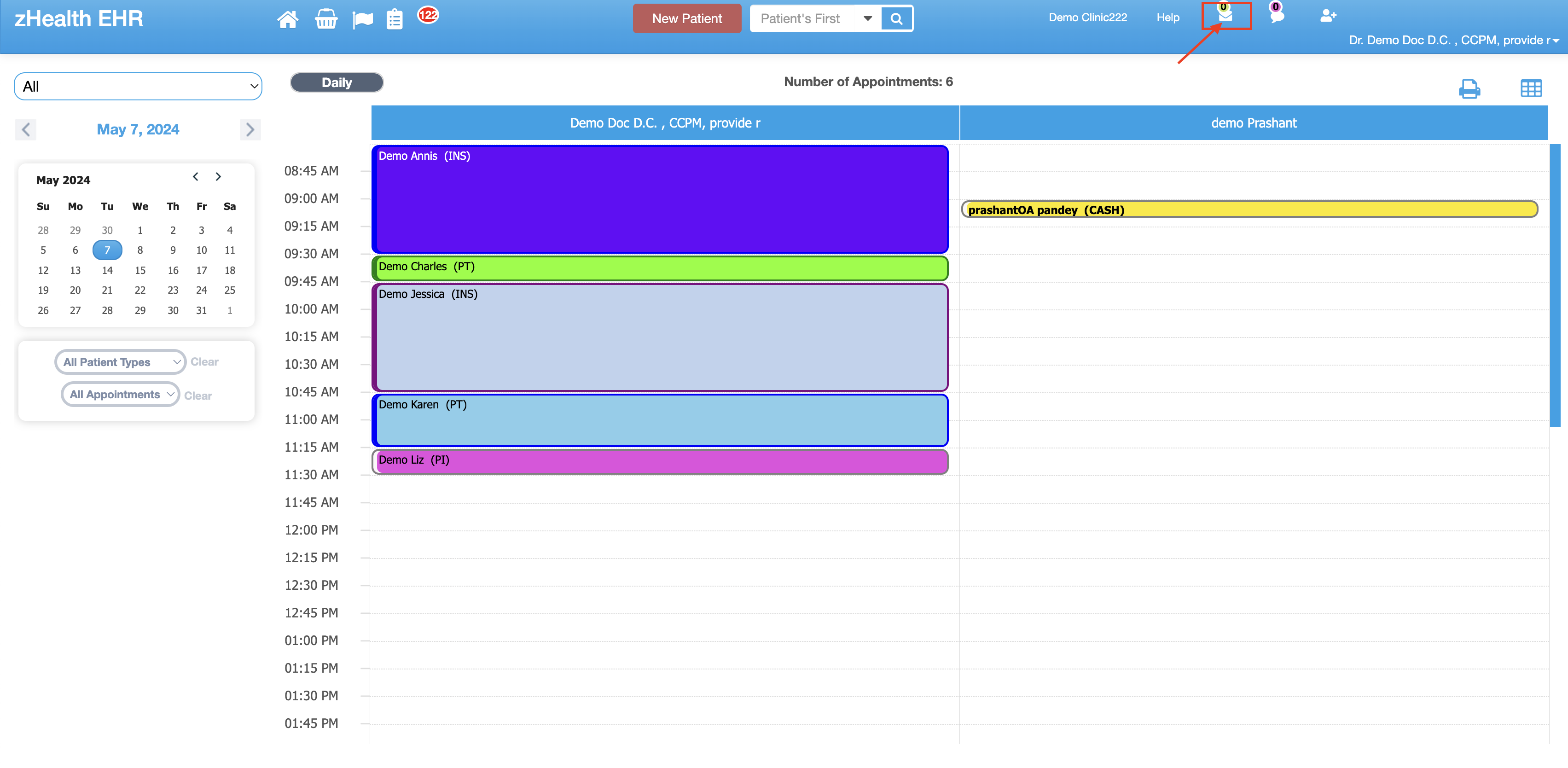Expand All Appointments dropdown

pyautogui.click(x=121, y=394)
